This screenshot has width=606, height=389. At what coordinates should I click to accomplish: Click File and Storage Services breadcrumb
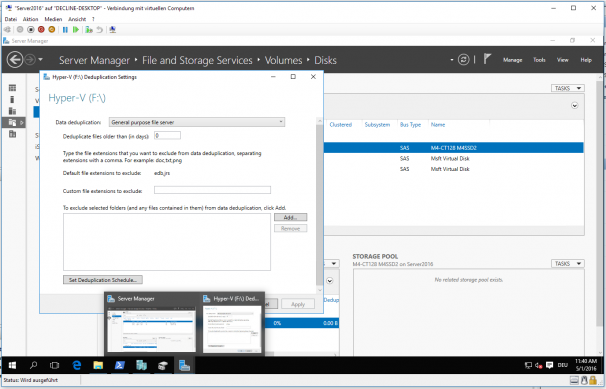197,60
